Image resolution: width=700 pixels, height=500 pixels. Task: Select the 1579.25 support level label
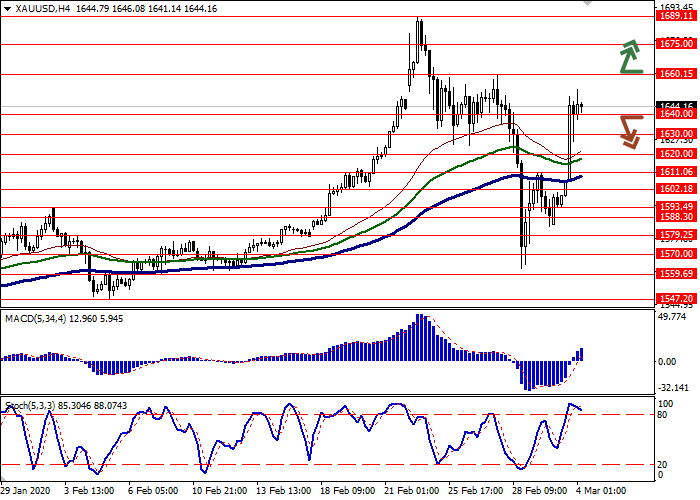[674, 235]
